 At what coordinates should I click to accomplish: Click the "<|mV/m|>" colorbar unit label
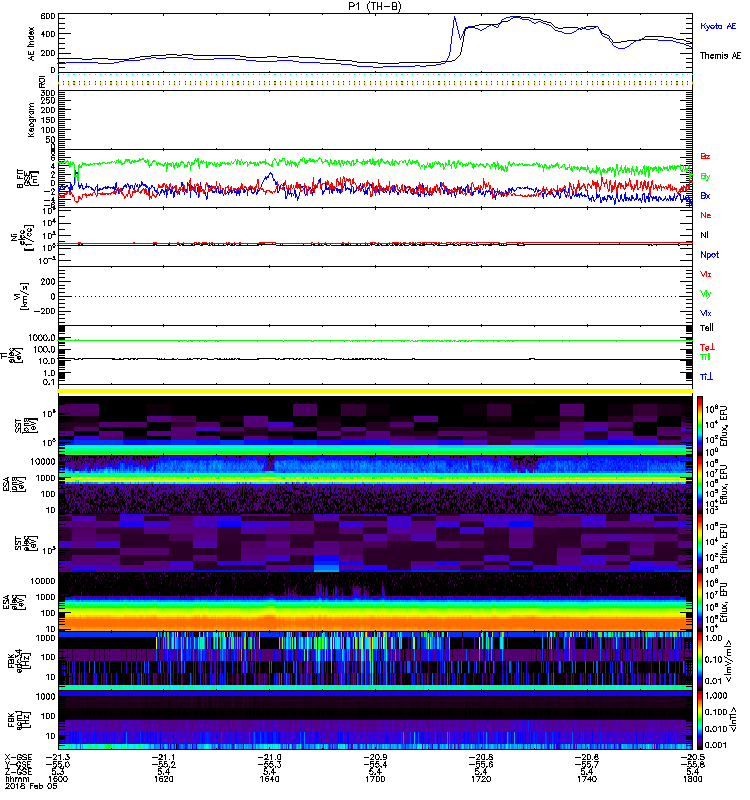click(730, 661)
